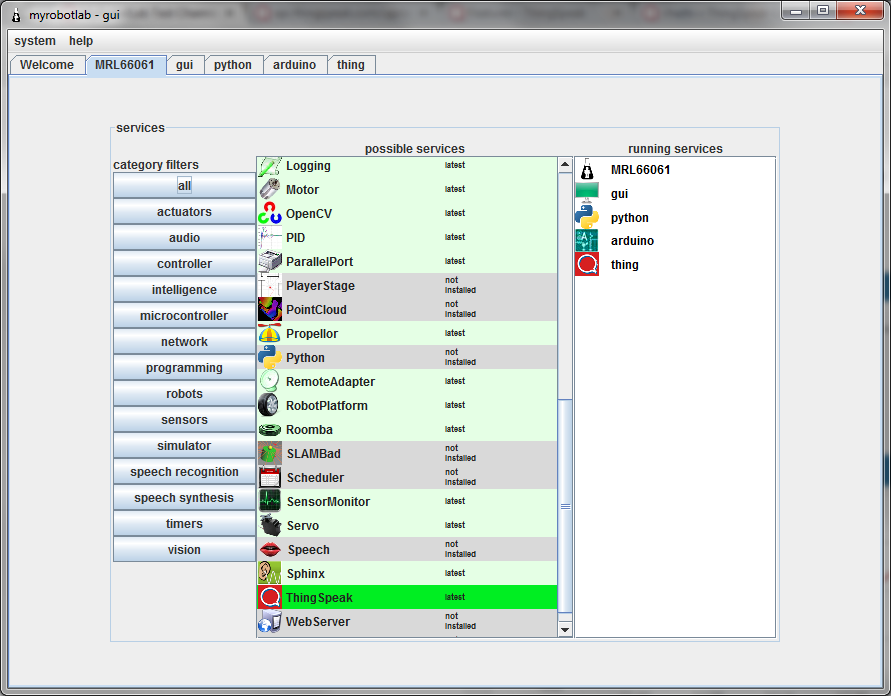Image resolution: width=891 pixels, height=696 pixels.
Task: Click the Logging service icon
Action: [x=269, y=166]
